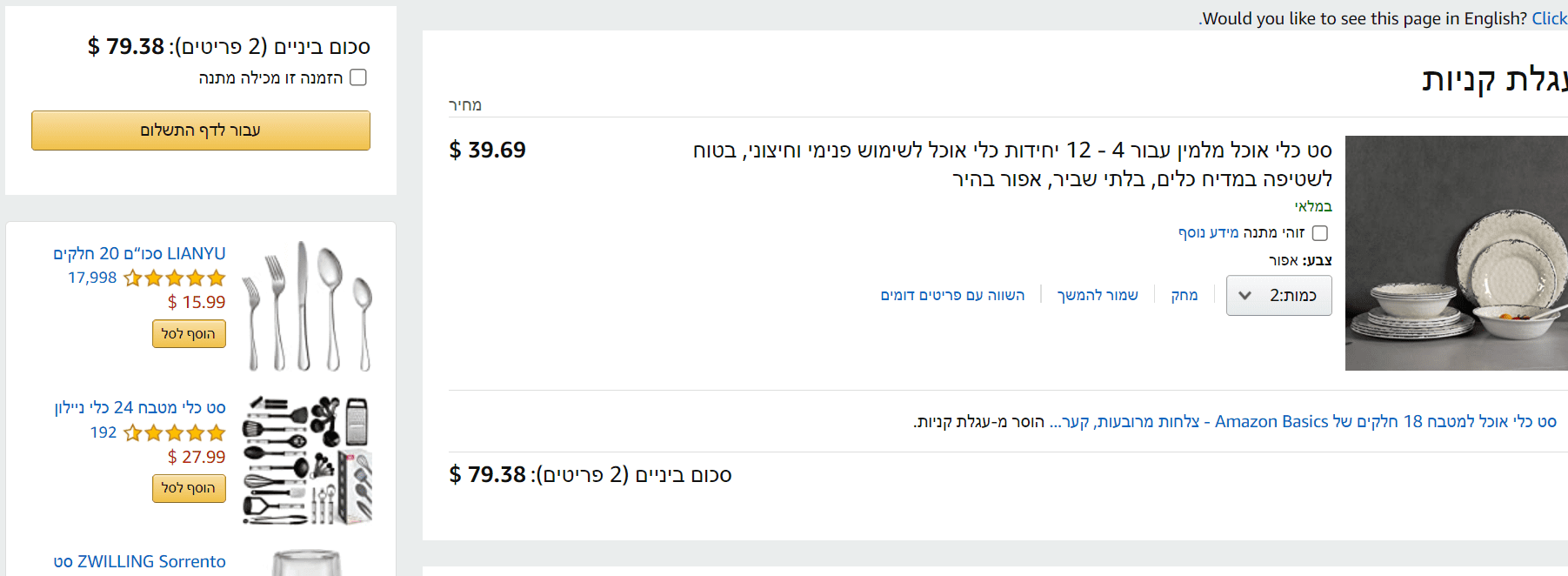
Task: Open 'מידע נוסף' gift info link
Action: (x=1208, y=233)
